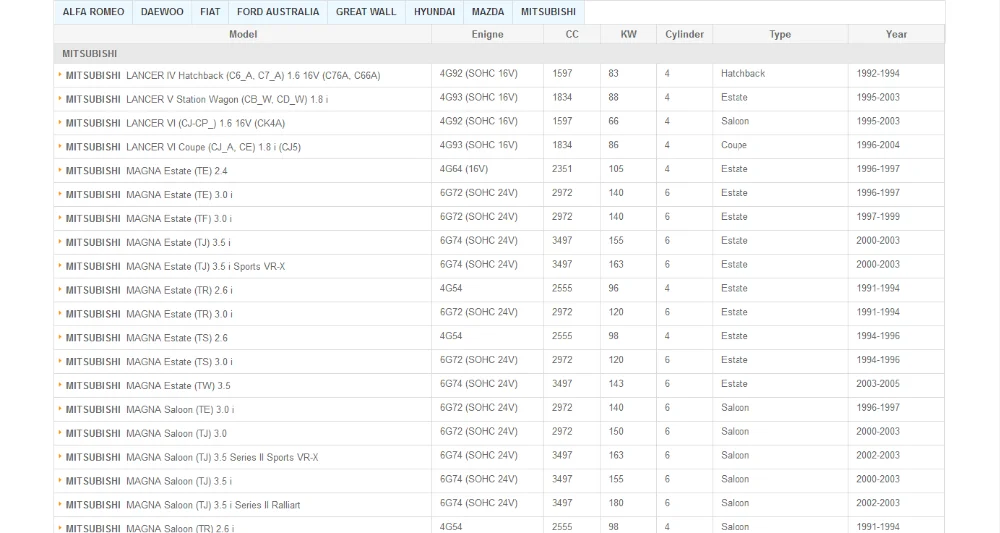The image size is (1000, 533).
Task: Select the FIAT tab
Action: (x=210, y=12)
